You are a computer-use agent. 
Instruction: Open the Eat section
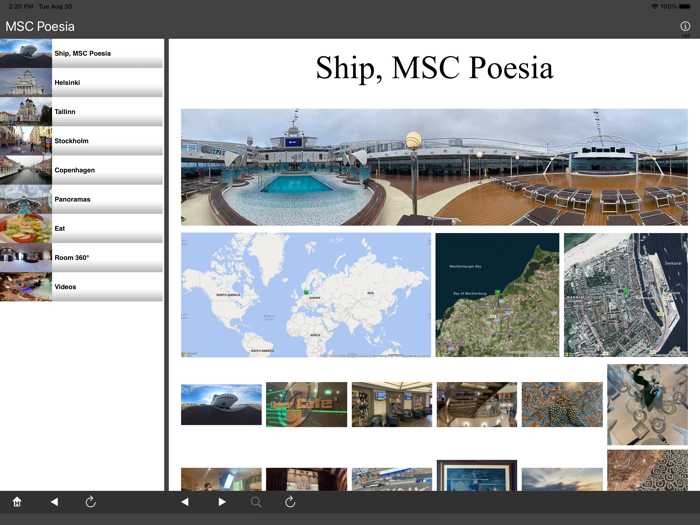click(x=81, y=228)
